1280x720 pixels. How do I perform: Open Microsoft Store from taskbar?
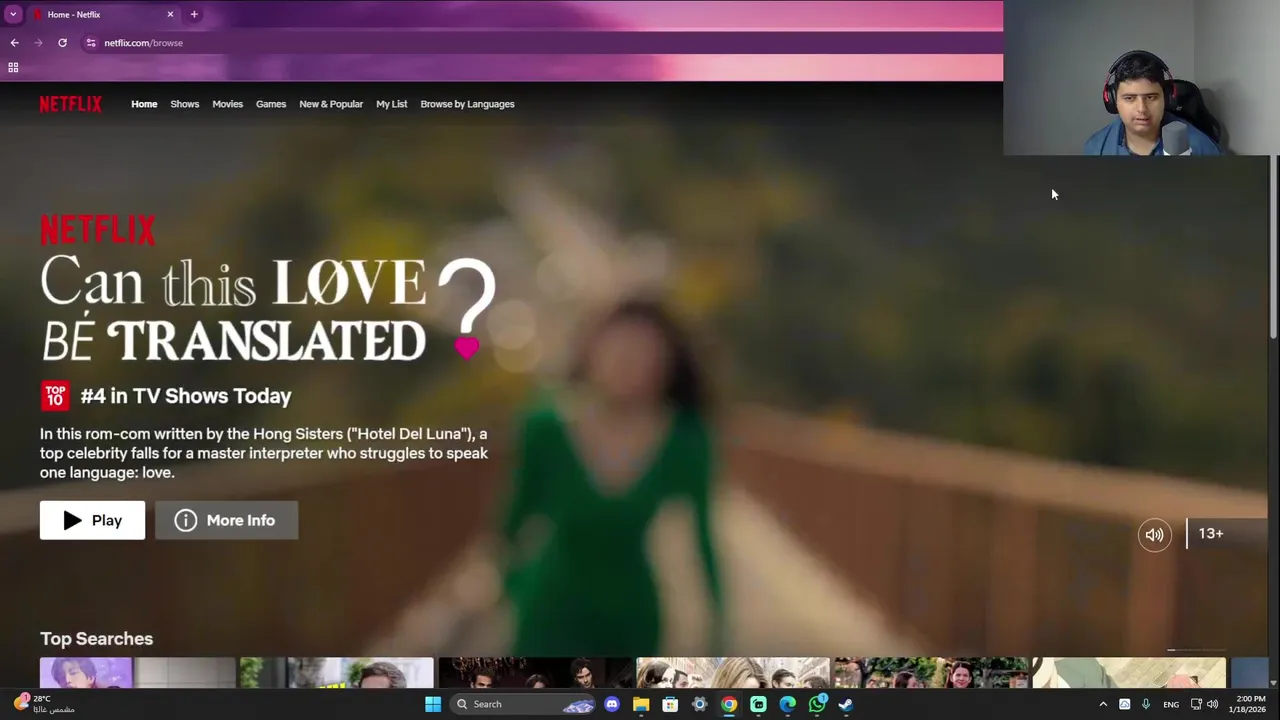[x=670, y=704]
